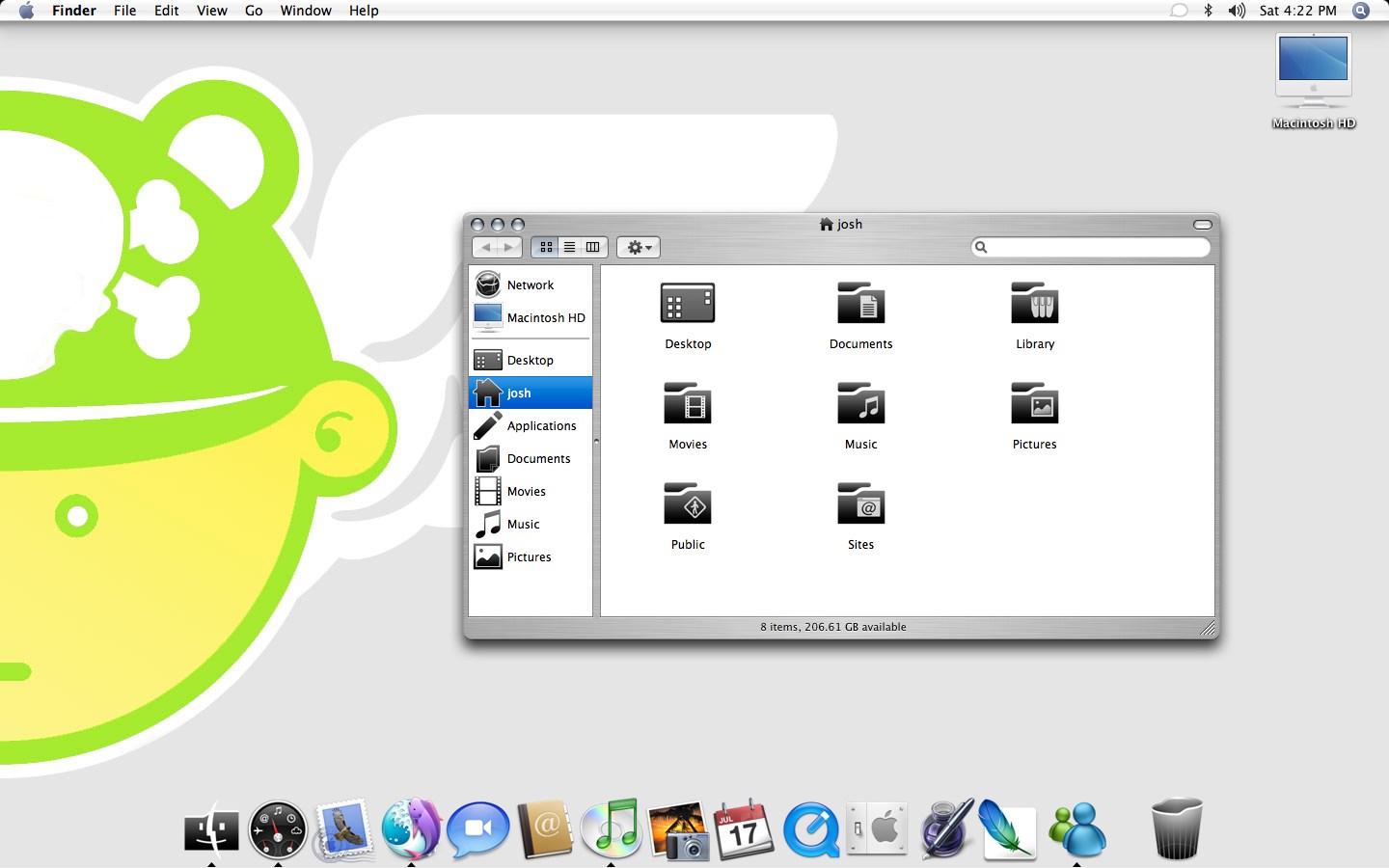1389x868 pixels.
Task: Open the Library folder icon
Action: 1034,305
